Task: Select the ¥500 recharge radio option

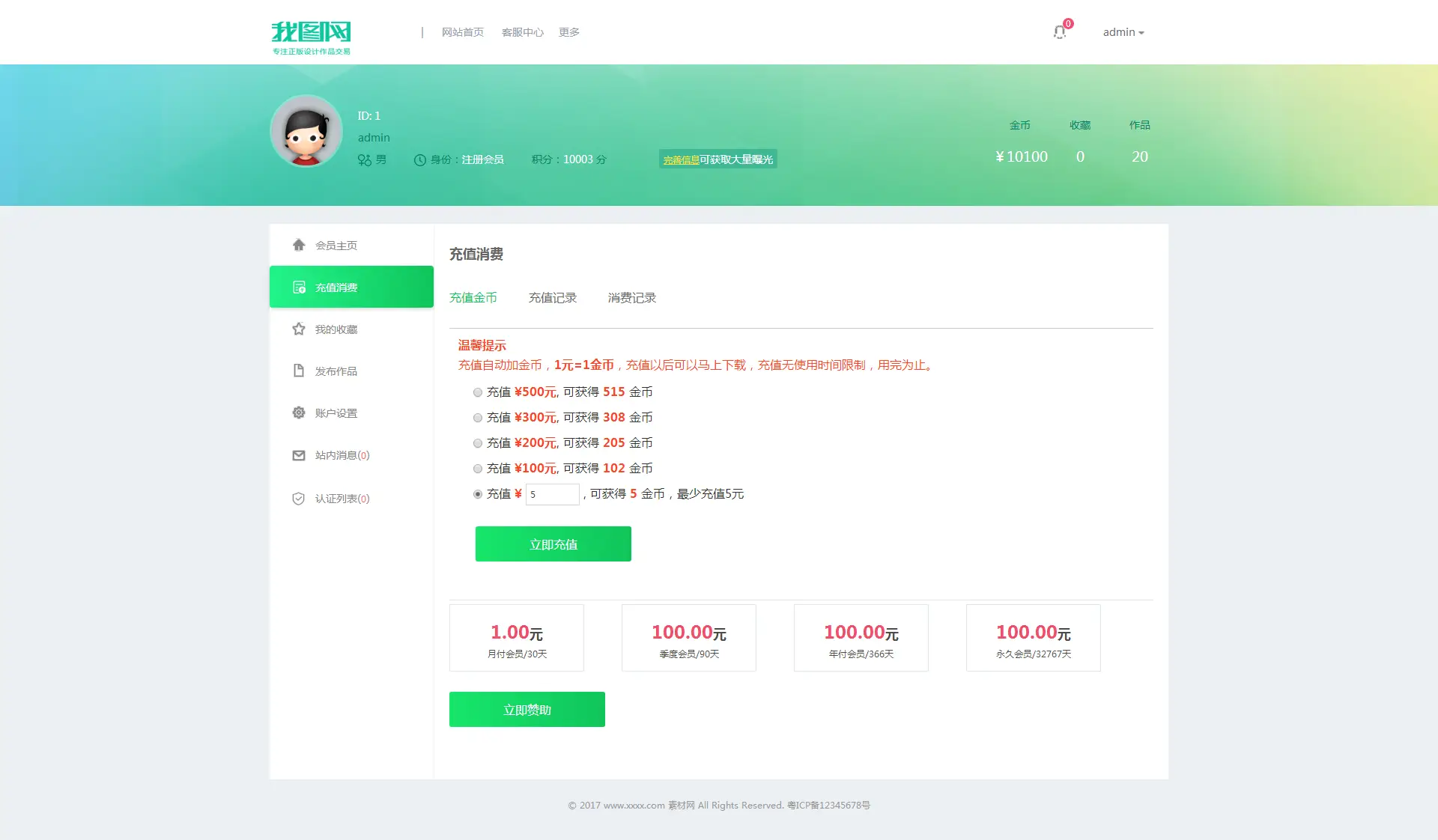Action: coord(477,392)
